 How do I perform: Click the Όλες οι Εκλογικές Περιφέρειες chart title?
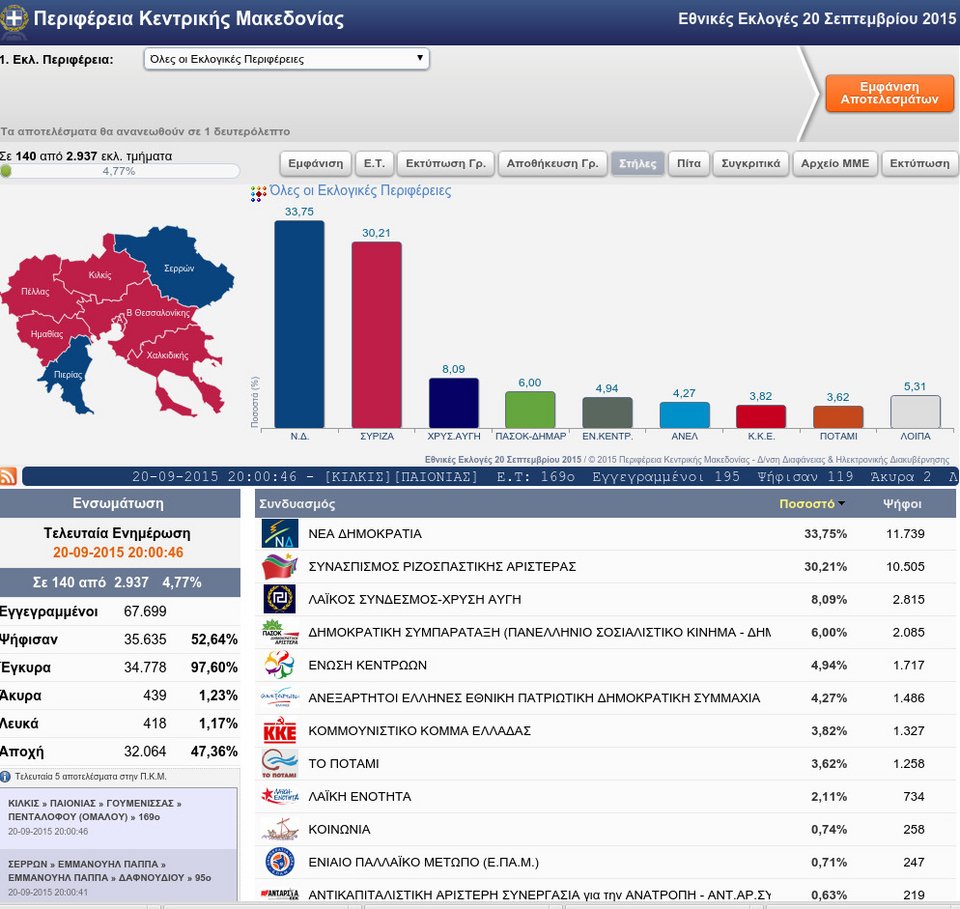click(360, 190)
